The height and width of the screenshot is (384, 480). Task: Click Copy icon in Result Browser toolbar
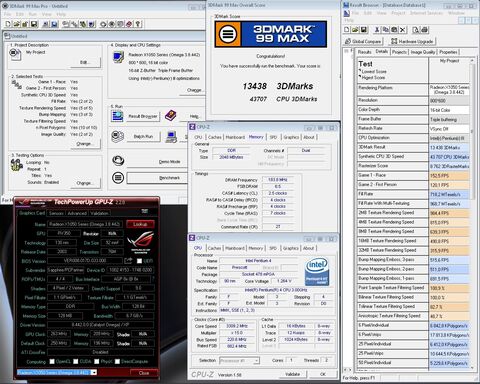385,30
